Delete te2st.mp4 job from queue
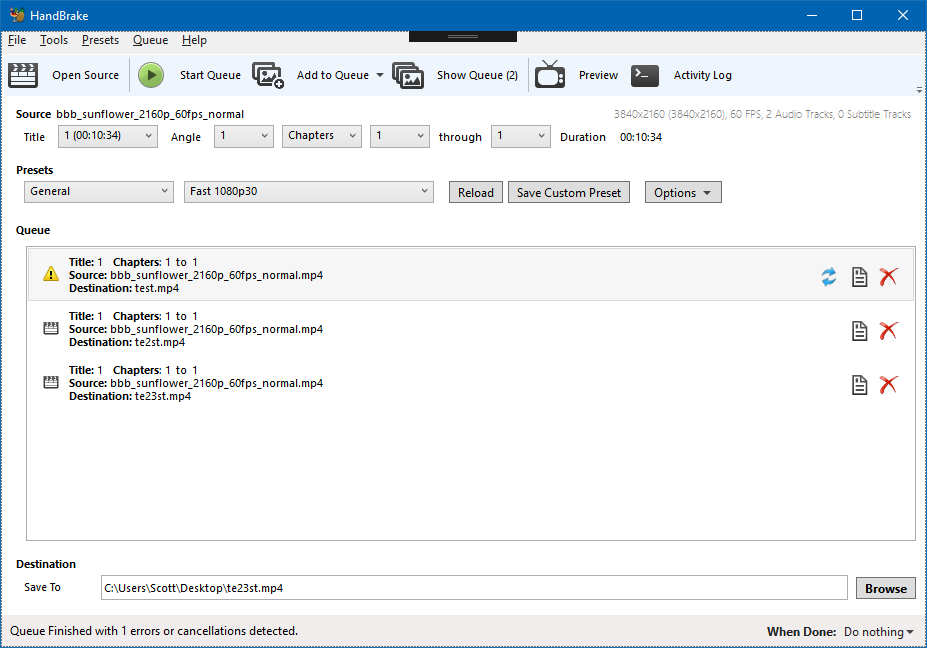This screenshot has height=648, width=927. tap(888, 331)
